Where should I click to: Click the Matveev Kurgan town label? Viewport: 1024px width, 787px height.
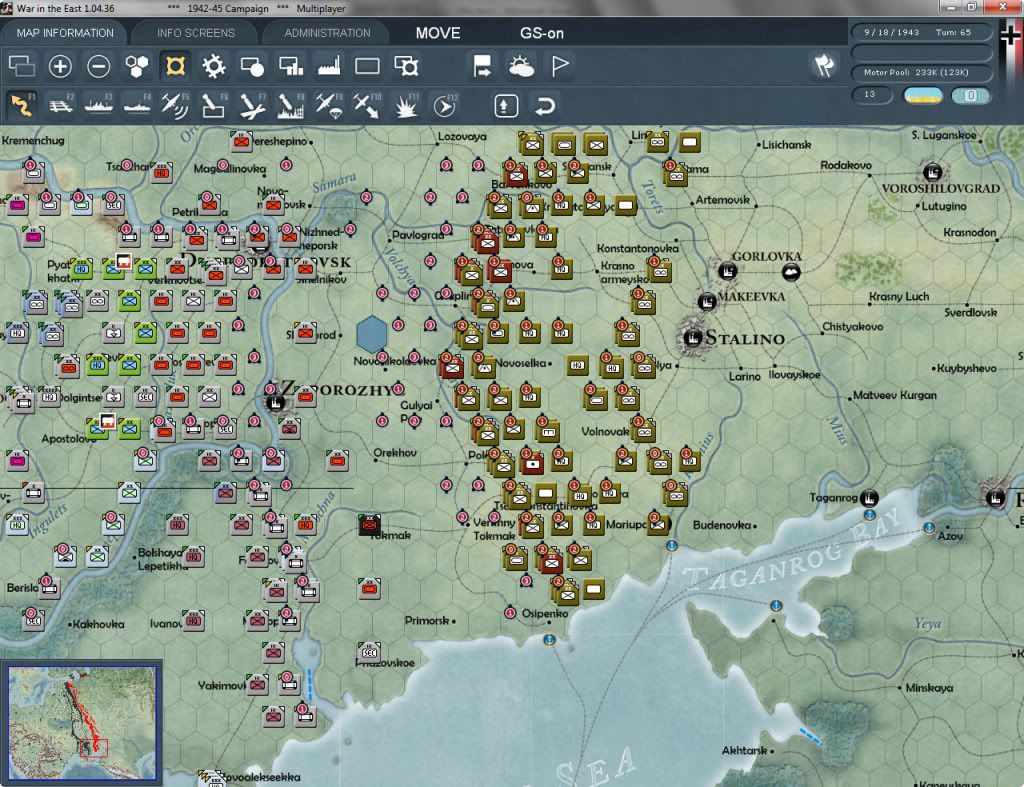tap(895, 395)
